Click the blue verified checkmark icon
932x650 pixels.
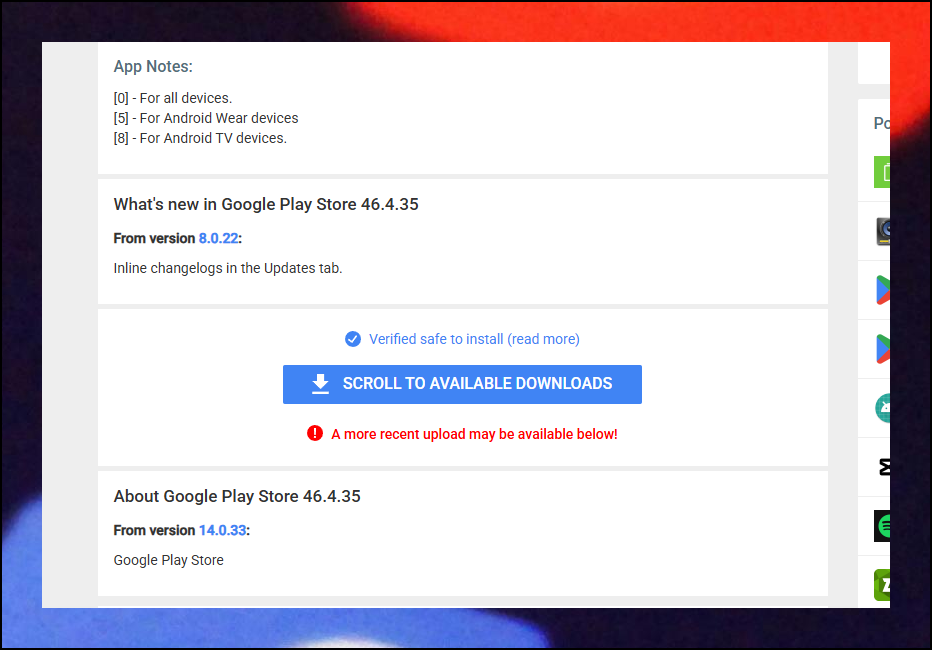tap(352, 339)
